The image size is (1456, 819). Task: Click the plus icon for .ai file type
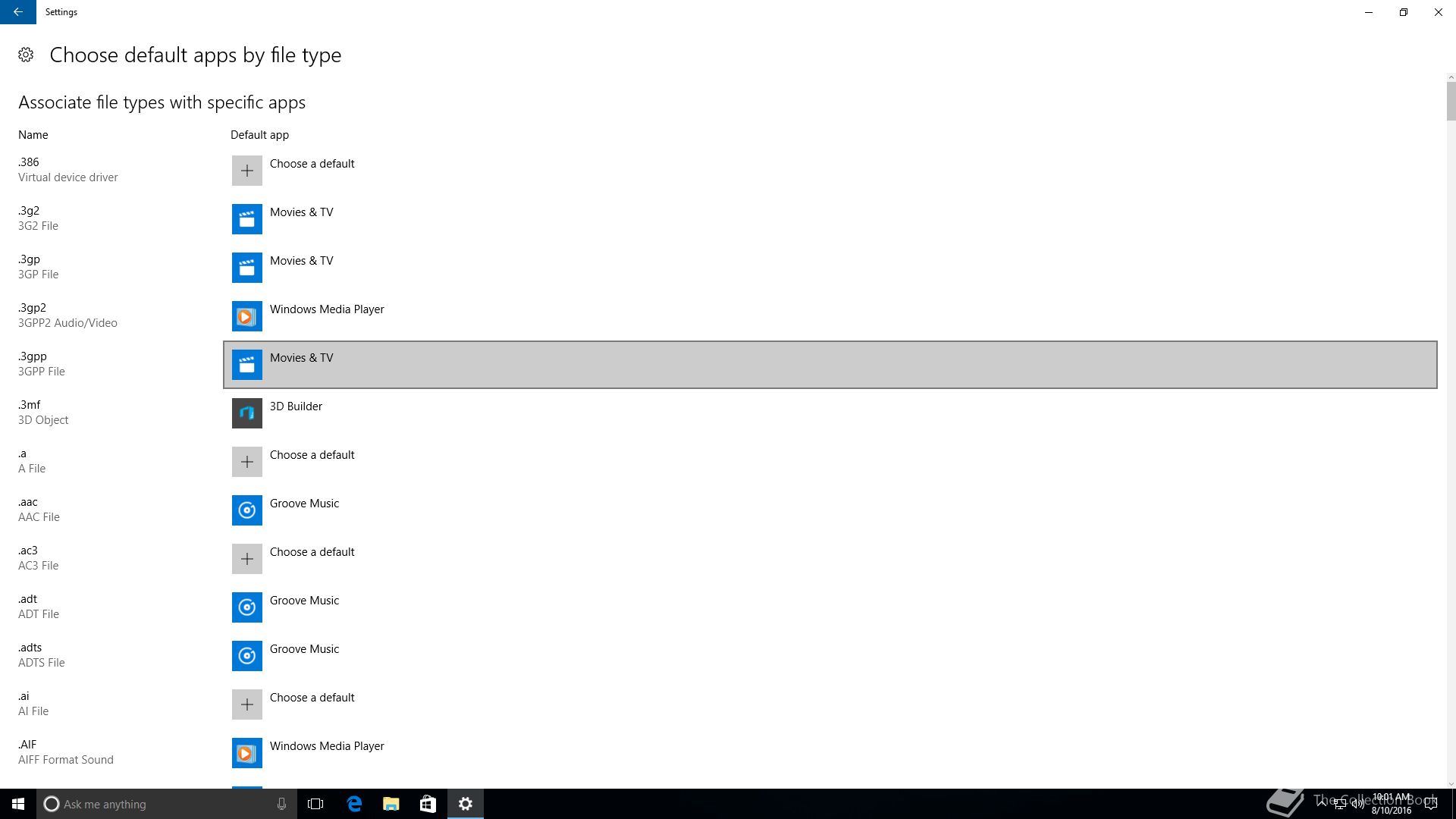(x=247, y=704)
